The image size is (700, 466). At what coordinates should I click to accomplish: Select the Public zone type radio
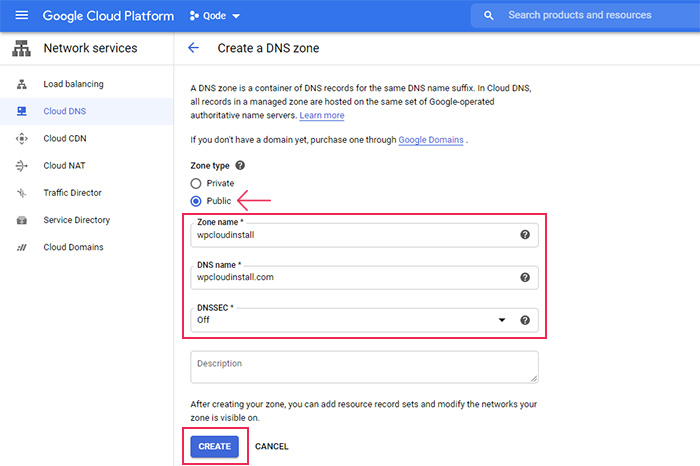point(196,201)
